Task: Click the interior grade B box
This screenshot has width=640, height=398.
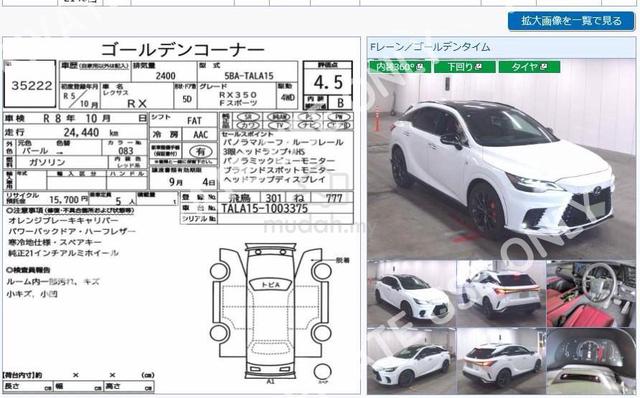Action: point(340,103)
